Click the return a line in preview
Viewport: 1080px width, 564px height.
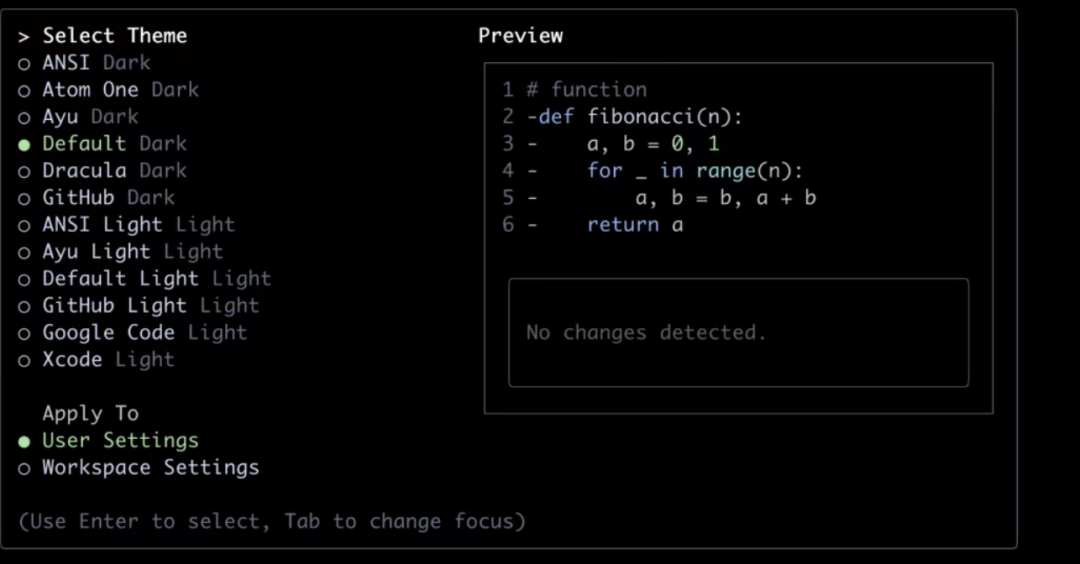tap(634, 225)
